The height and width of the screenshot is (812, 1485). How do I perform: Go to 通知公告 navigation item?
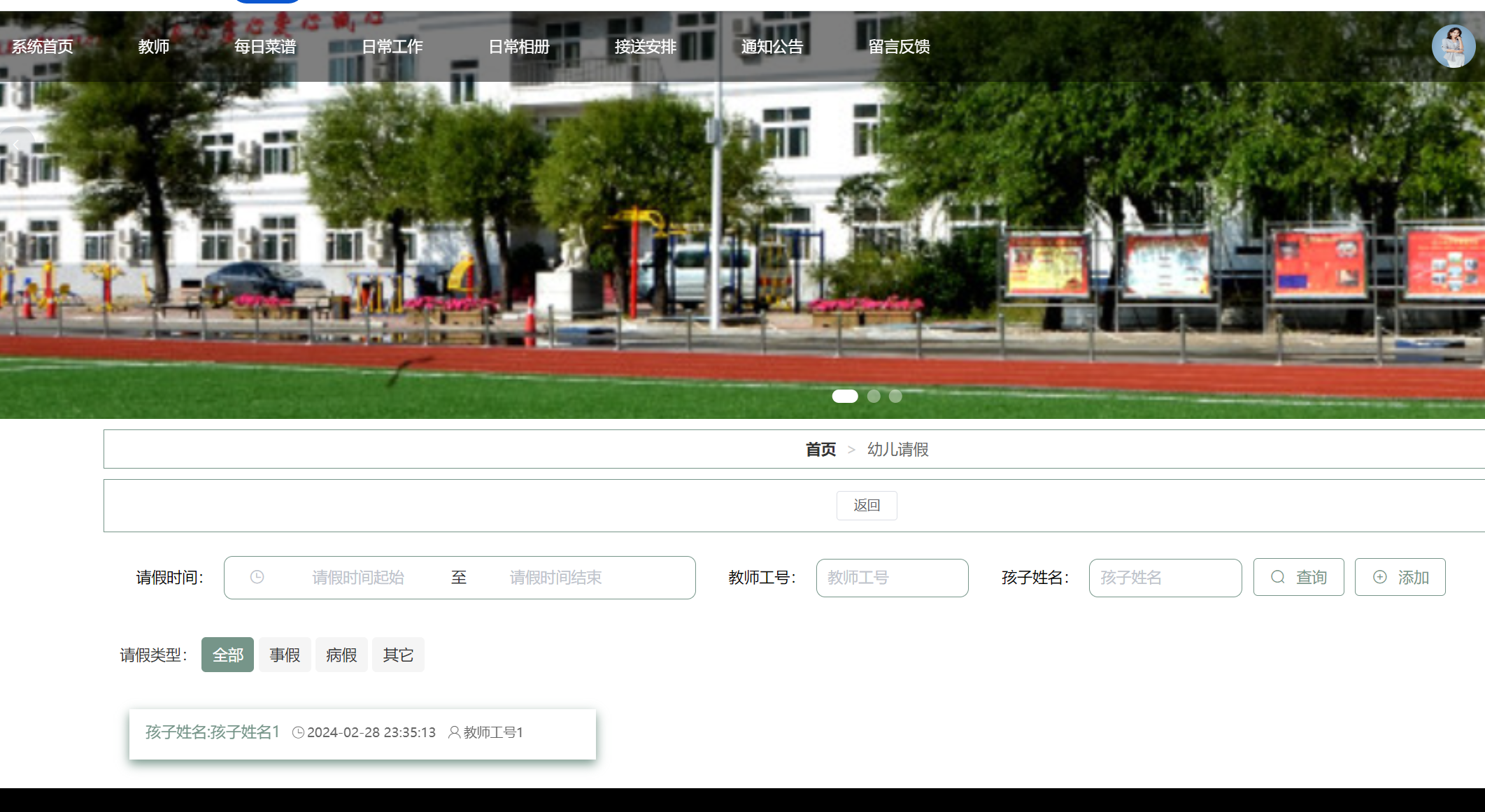[772, 47]
